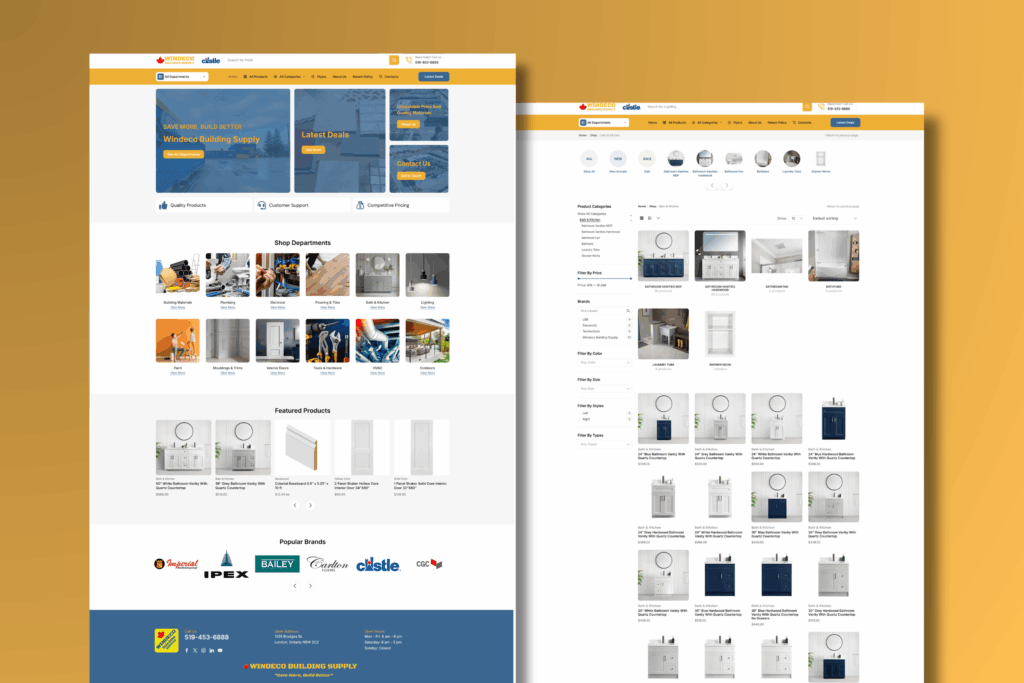The image size is (1024, 683).
Task: Expand the Filter By Color dropdown
Action: [605, 363]
